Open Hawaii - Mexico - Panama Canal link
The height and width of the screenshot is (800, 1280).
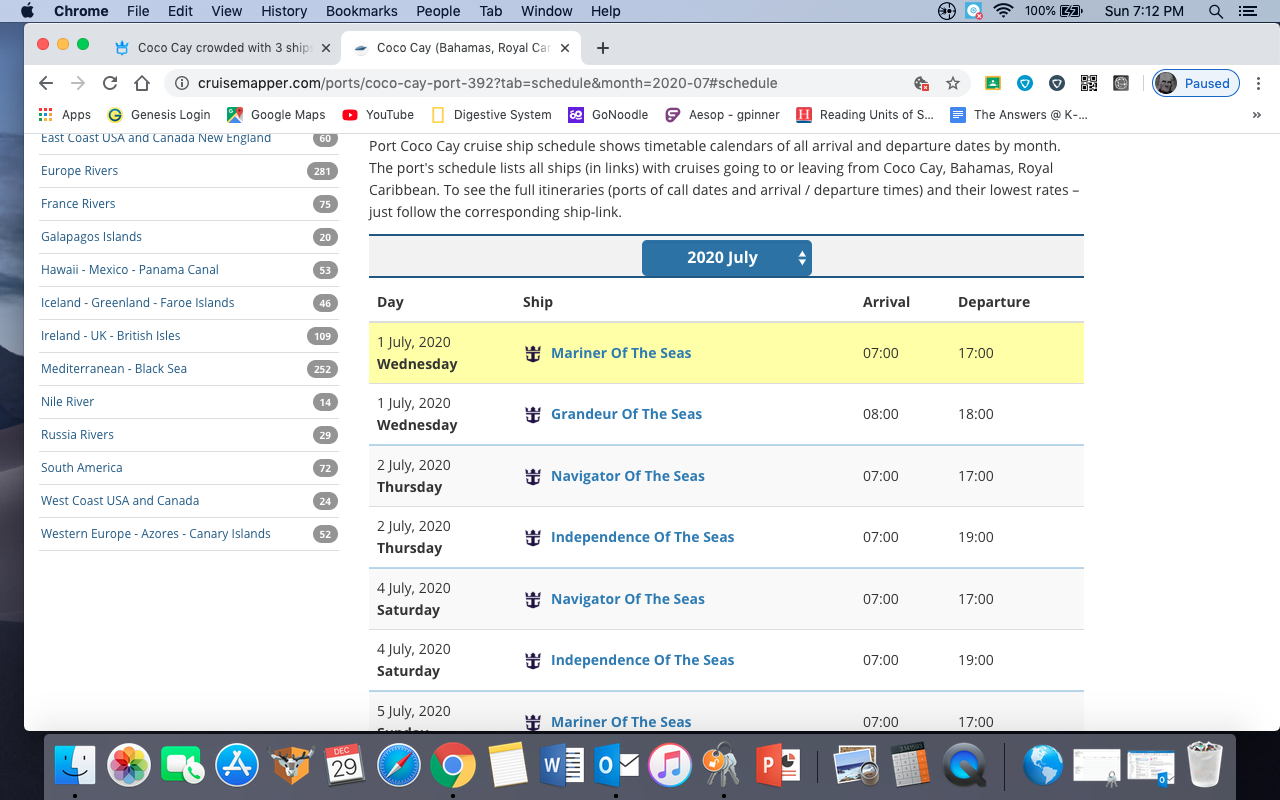coord(130,270)
